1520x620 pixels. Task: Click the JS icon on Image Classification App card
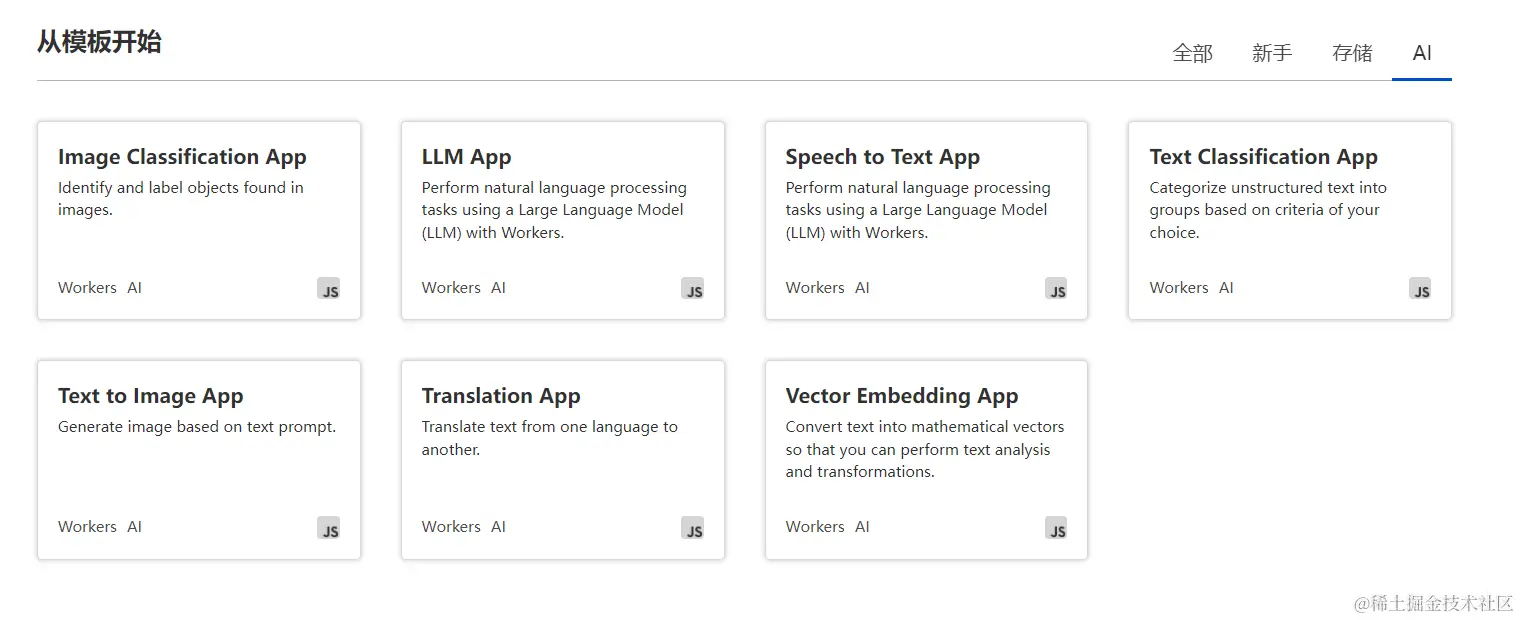(x=329, y=289)
